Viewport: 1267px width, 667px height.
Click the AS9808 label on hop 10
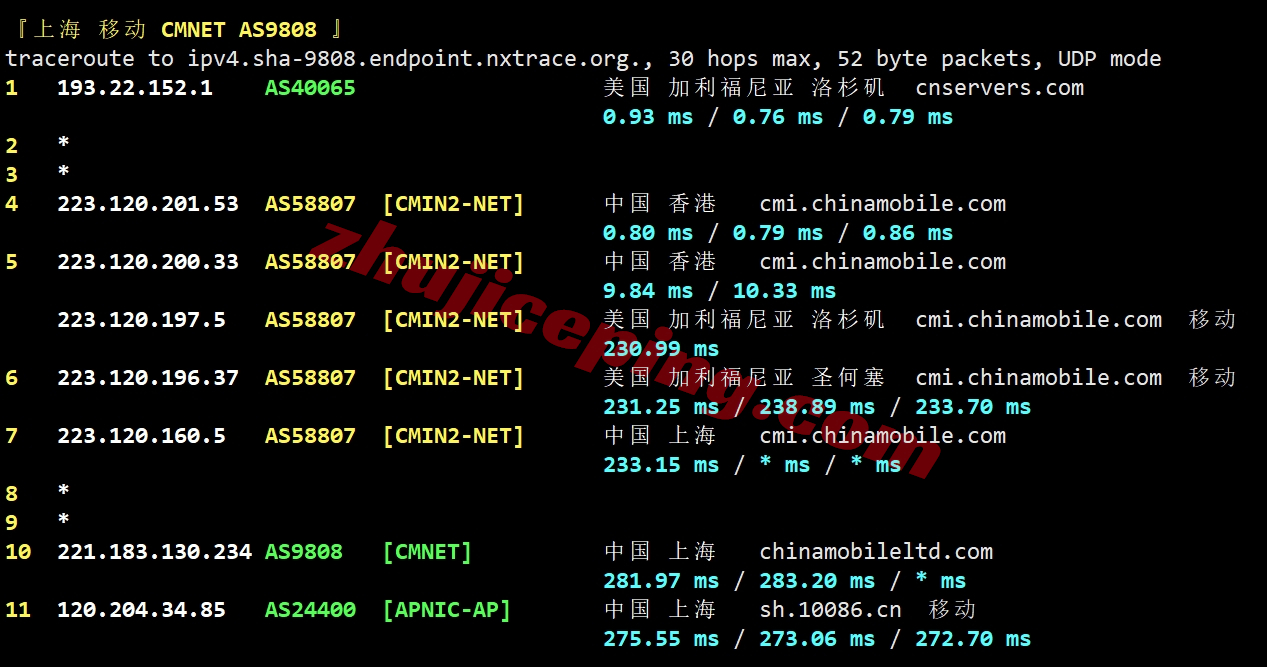pos(304,552)
